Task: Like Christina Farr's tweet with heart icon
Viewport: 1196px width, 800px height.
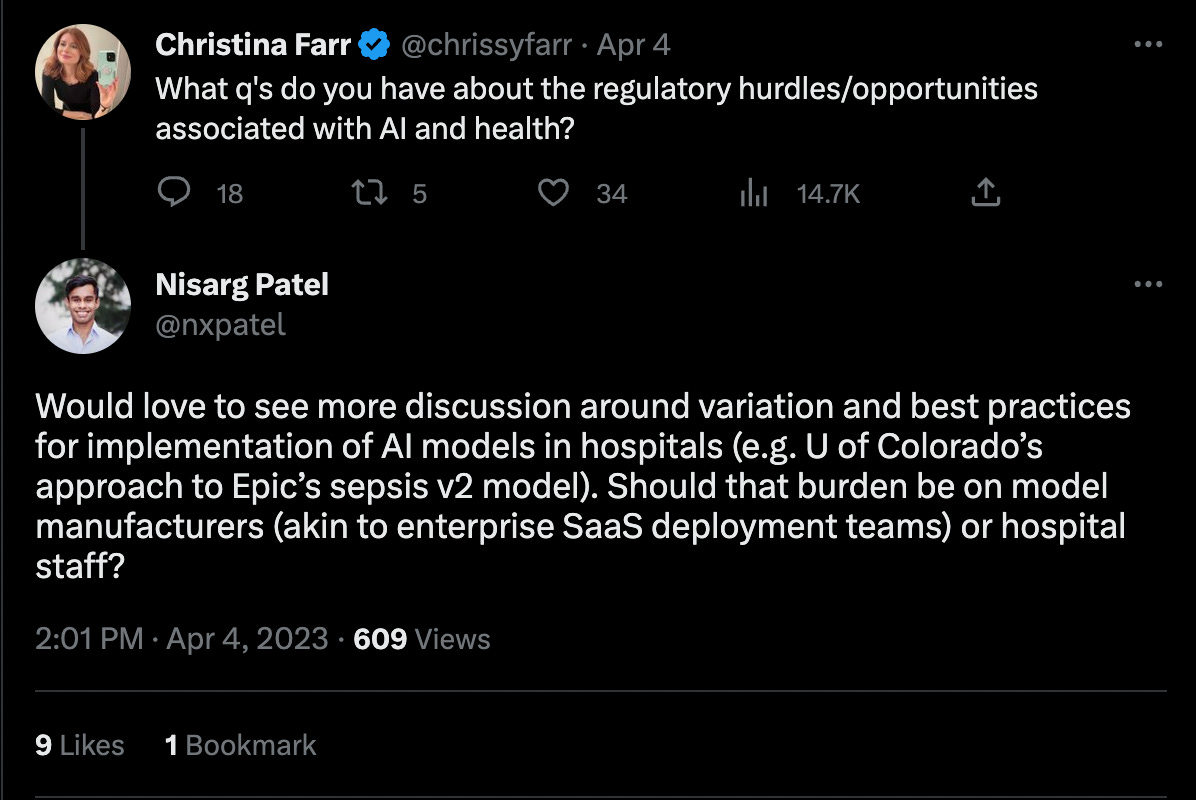Action: [553, 192]
